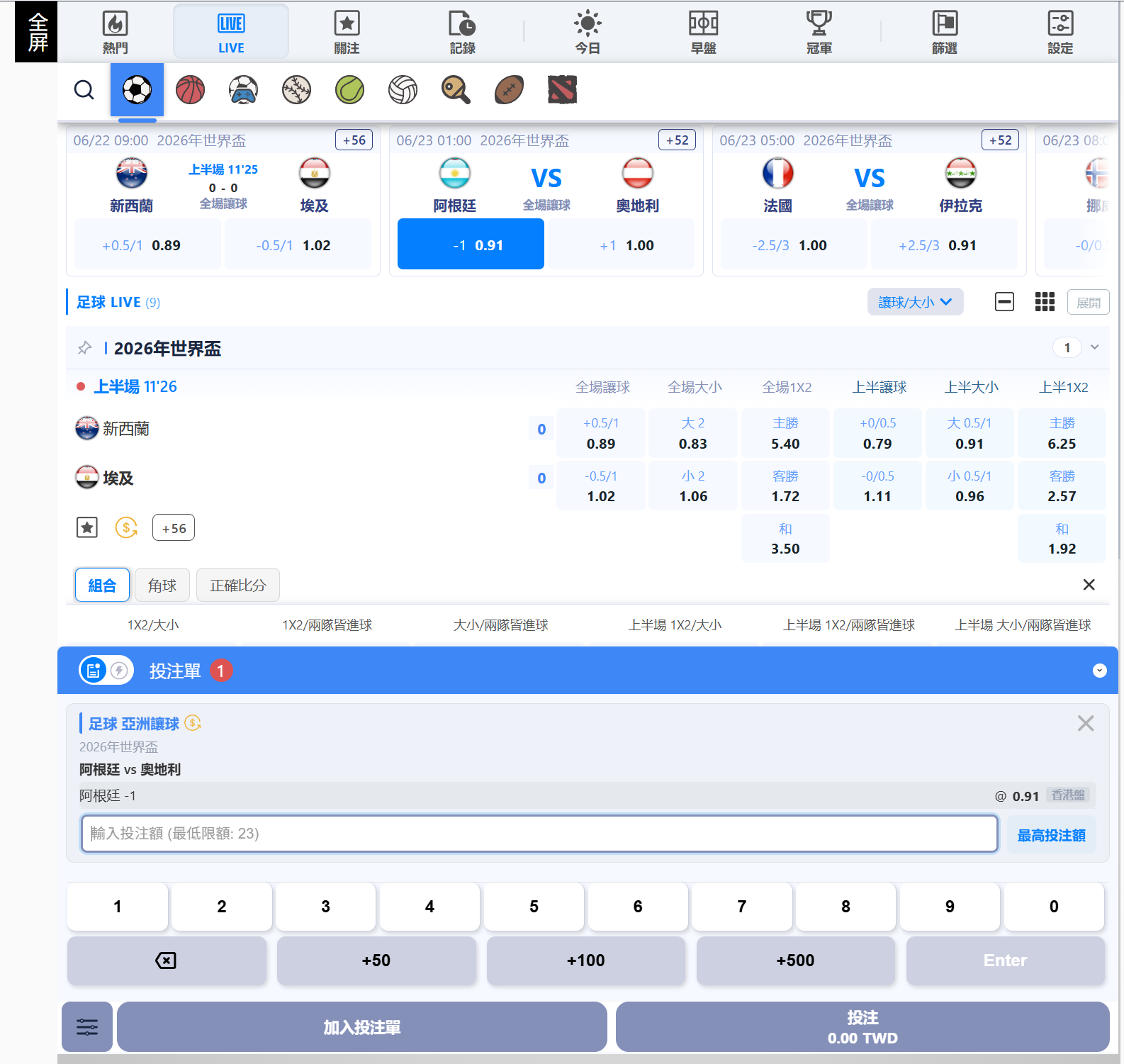Screen dimensions: 1124x1064
Task: Open the 大小/兩隊皆進球 sub-market tab
Action: [500, 625]
